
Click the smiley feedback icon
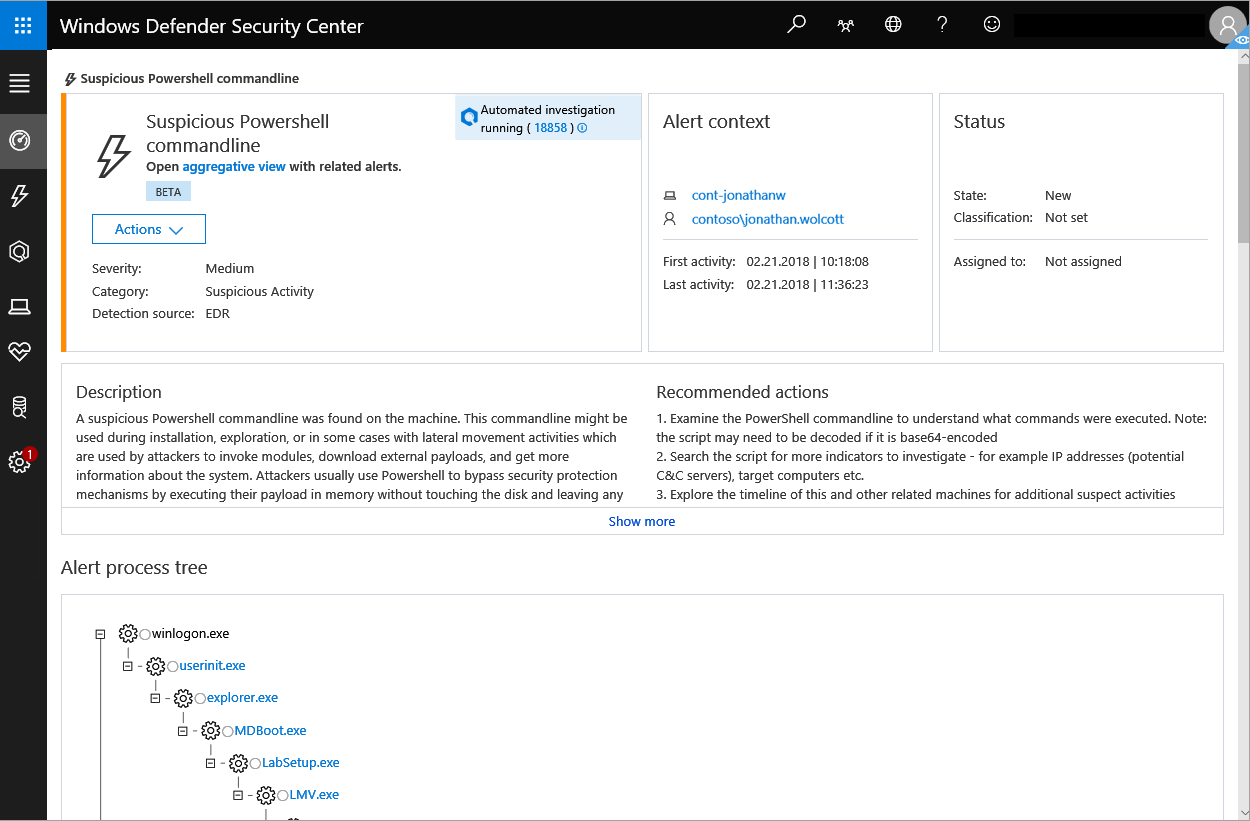(x=991, y=25)
